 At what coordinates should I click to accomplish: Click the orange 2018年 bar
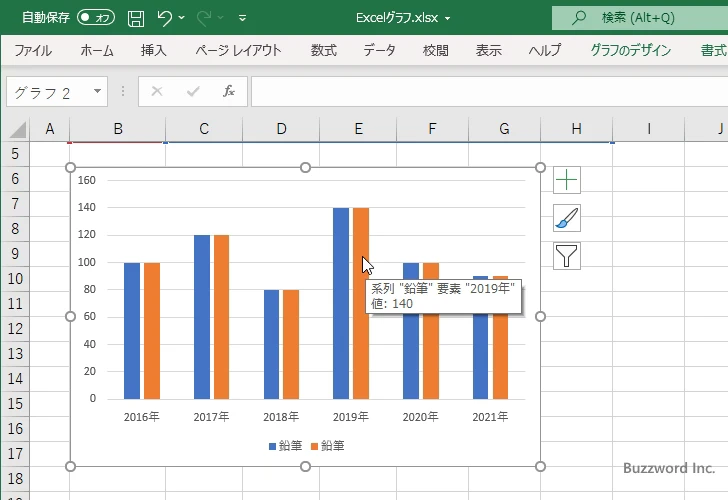click(x=291, y=344)
